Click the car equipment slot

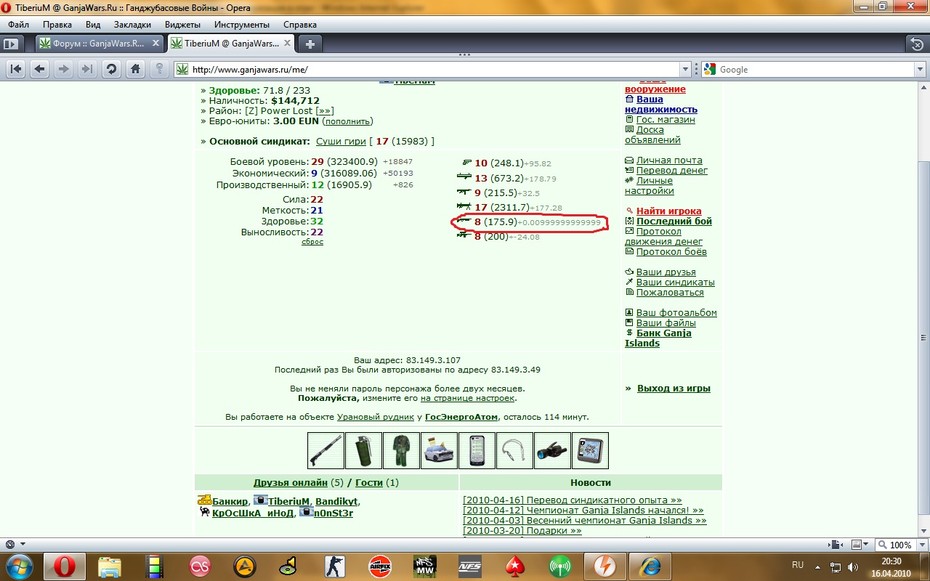point(439,451)
